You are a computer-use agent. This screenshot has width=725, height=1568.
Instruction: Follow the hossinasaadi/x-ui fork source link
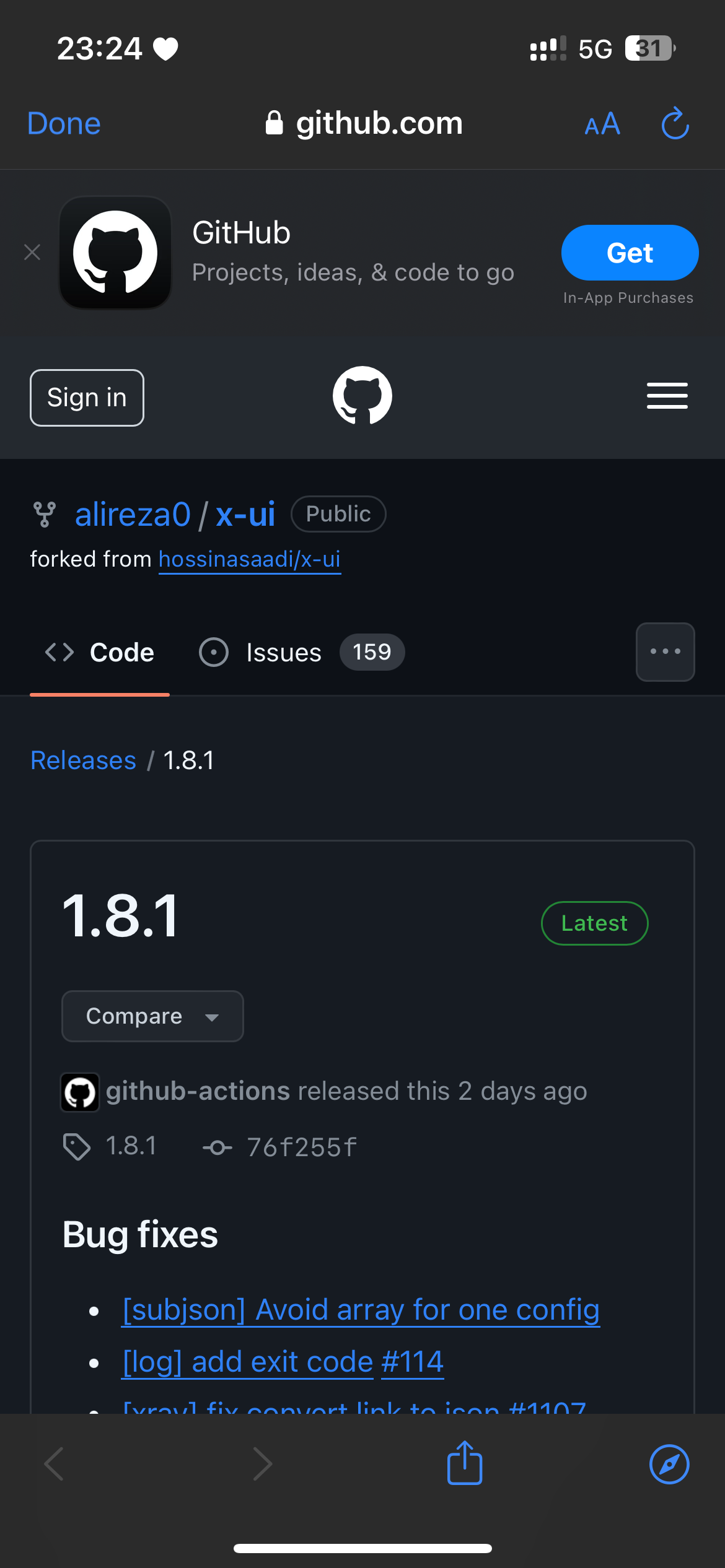tap(250, 559)
